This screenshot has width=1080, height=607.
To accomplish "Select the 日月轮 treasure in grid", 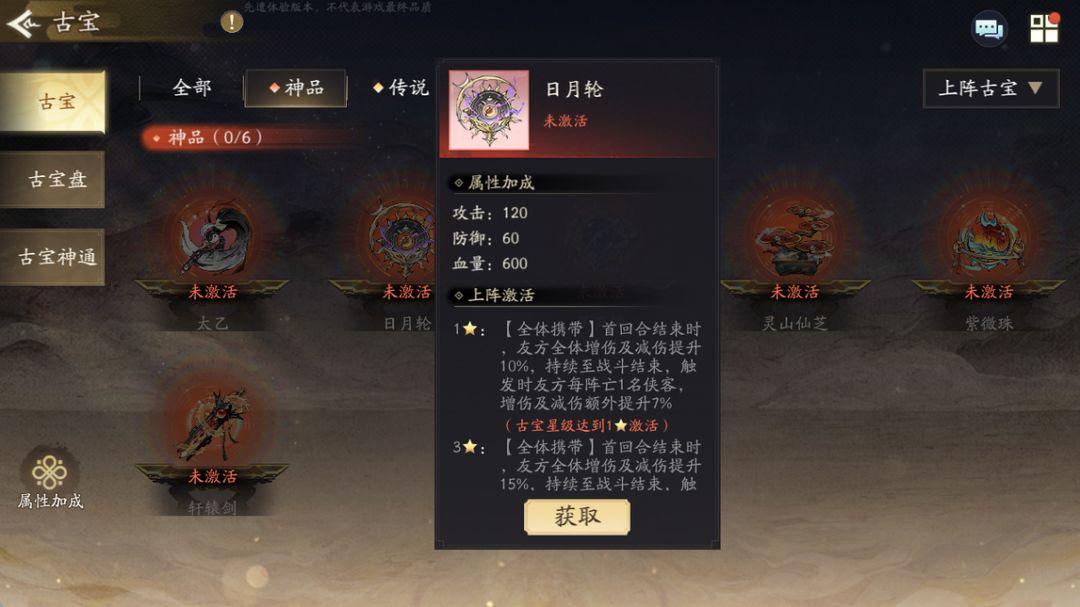I will click(x=402, y=238).
